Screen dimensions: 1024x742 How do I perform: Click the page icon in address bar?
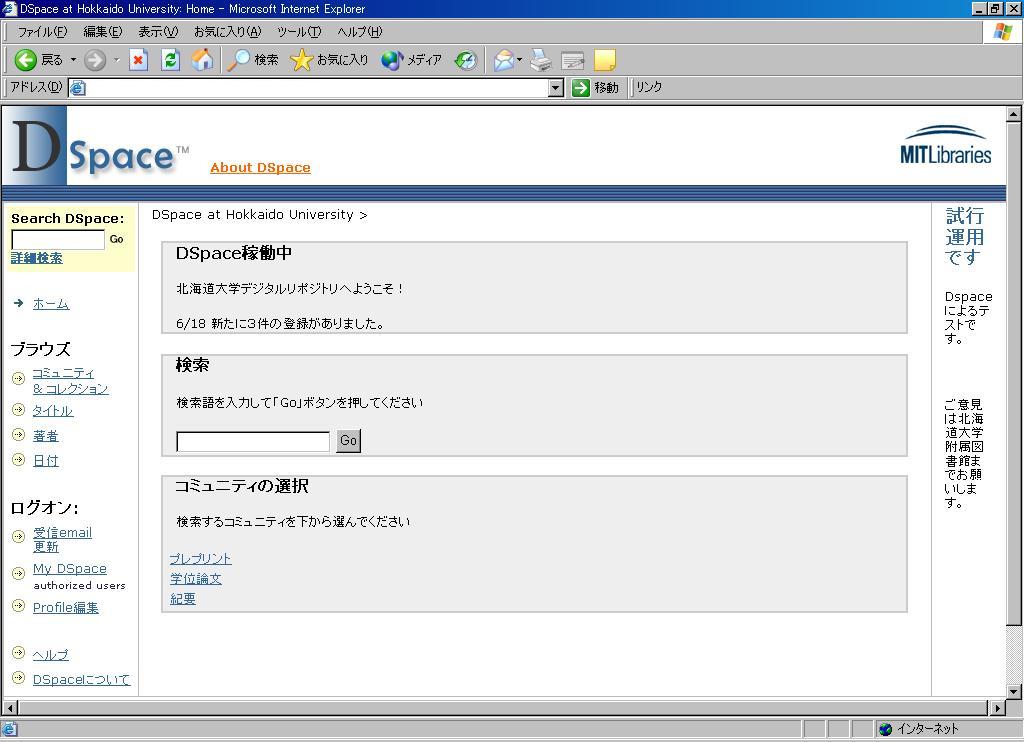pos(77,88)
